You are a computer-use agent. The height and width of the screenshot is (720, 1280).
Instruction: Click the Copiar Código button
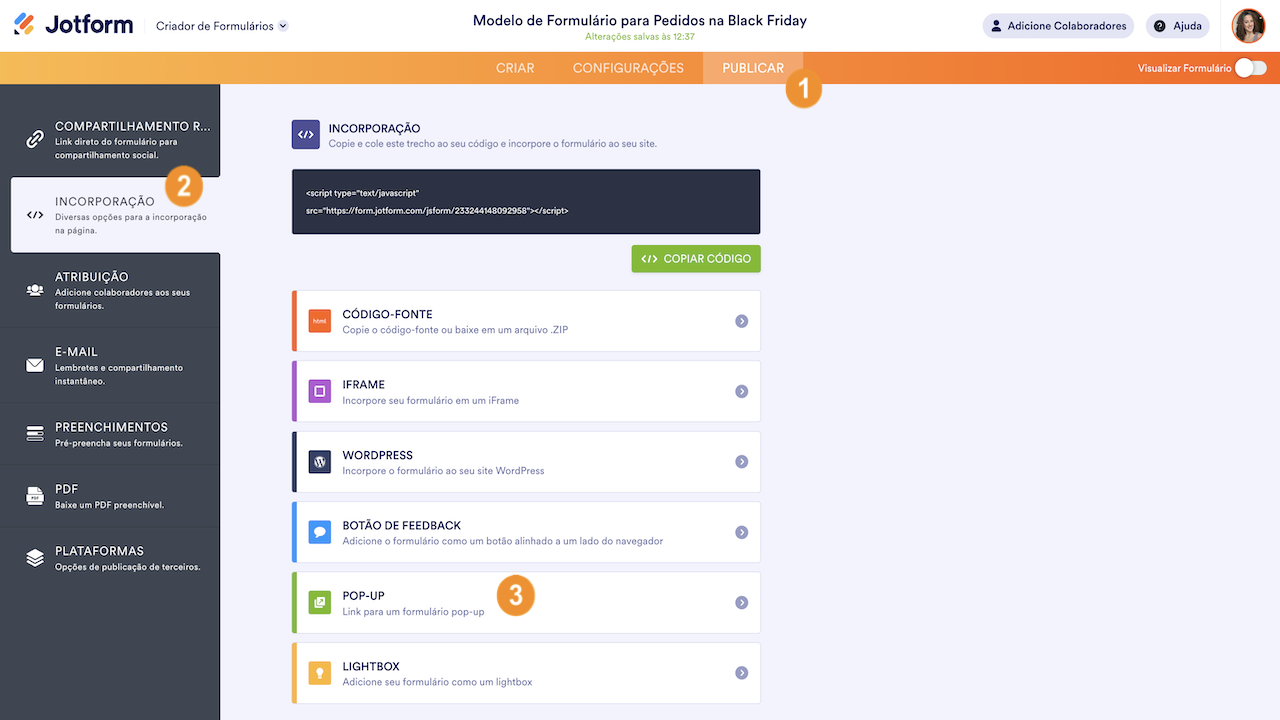[696, 259]
